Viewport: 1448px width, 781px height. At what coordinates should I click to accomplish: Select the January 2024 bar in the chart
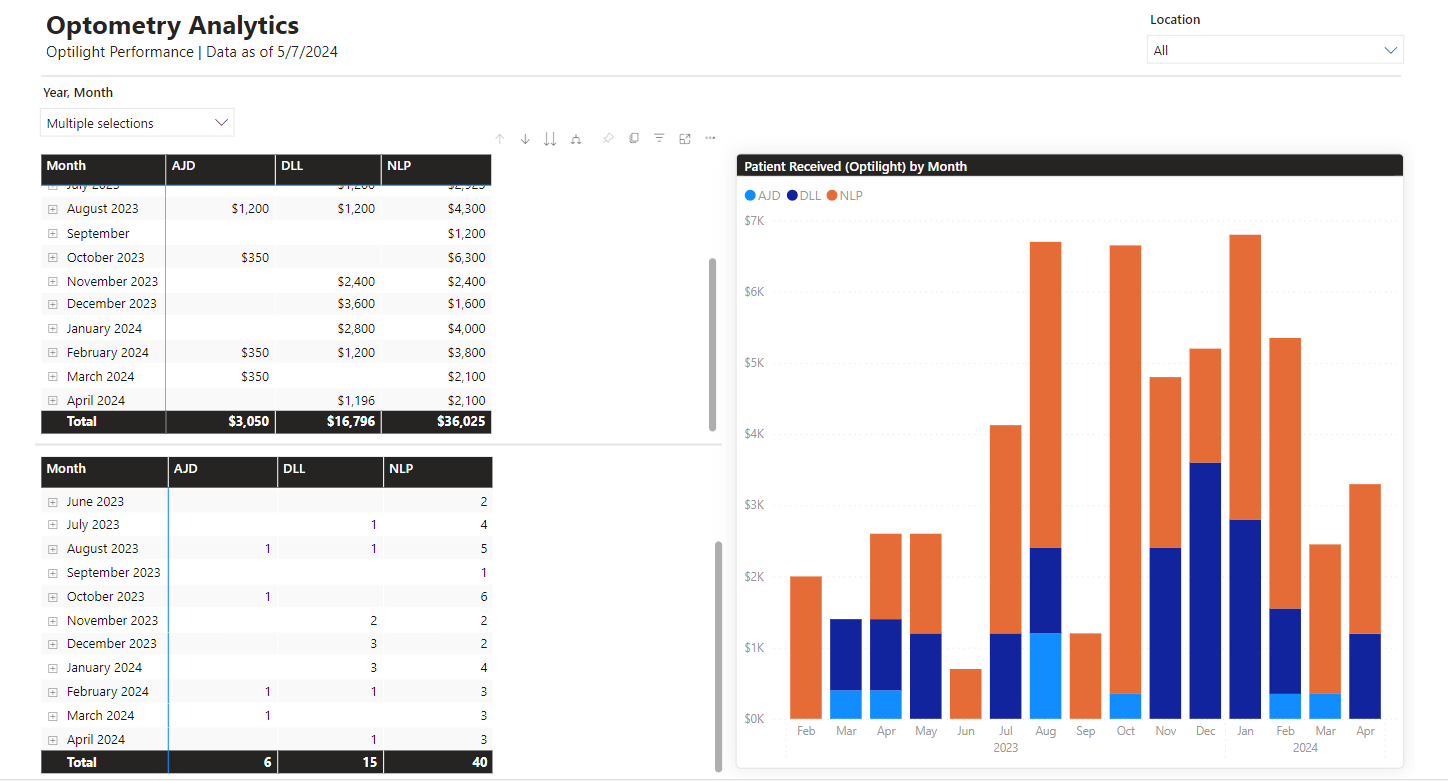click(1245, 450)
